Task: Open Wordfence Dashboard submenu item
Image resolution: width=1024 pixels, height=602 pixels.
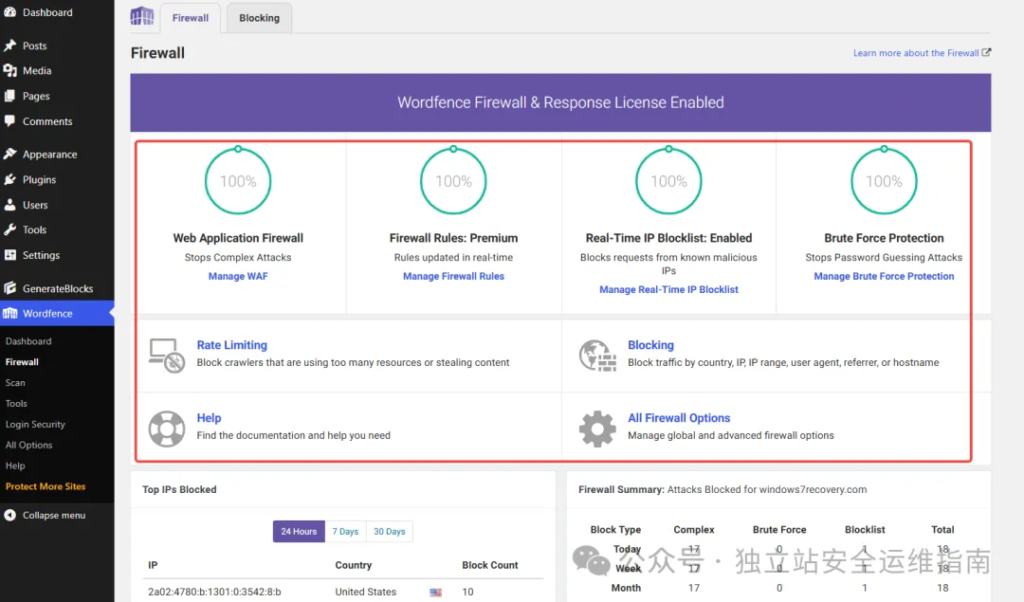Action: click(x=28, y=341)
